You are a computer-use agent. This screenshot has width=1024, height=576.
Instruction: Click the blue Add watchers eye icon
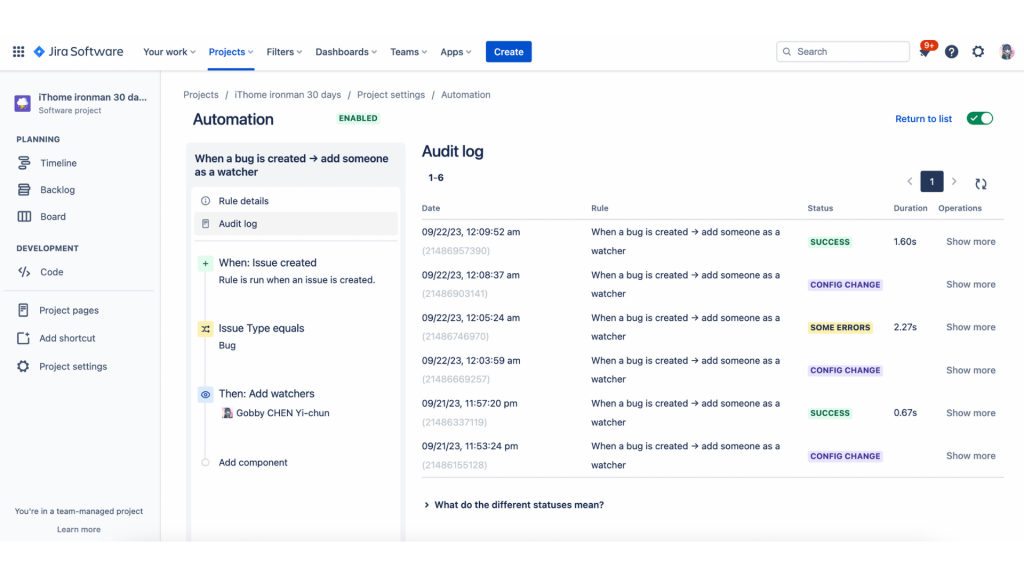click(206, 394)
